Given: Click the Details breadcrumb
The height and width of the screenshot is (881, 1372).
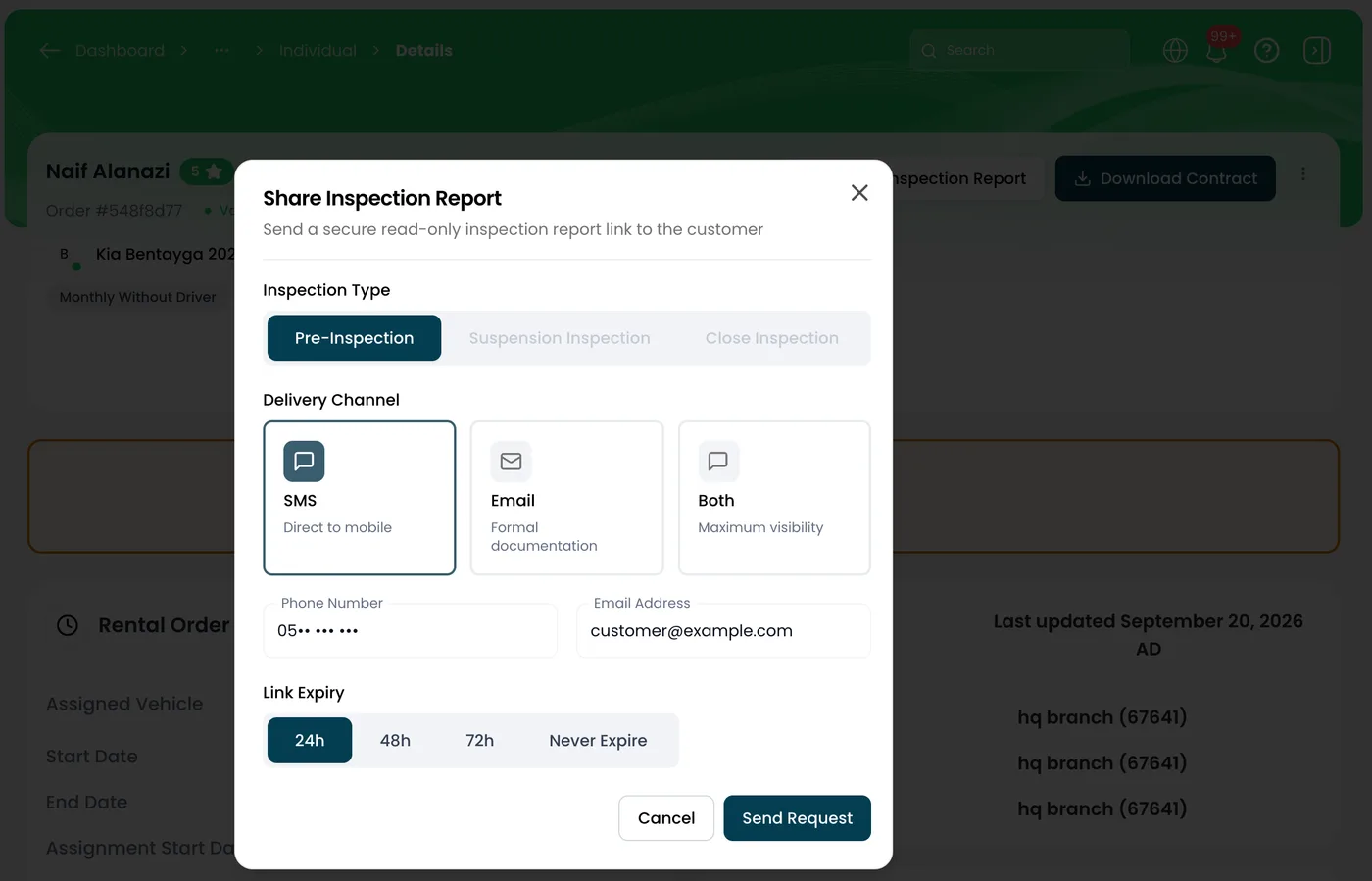Looking at the screenshot, I should [x=424, y=51].
